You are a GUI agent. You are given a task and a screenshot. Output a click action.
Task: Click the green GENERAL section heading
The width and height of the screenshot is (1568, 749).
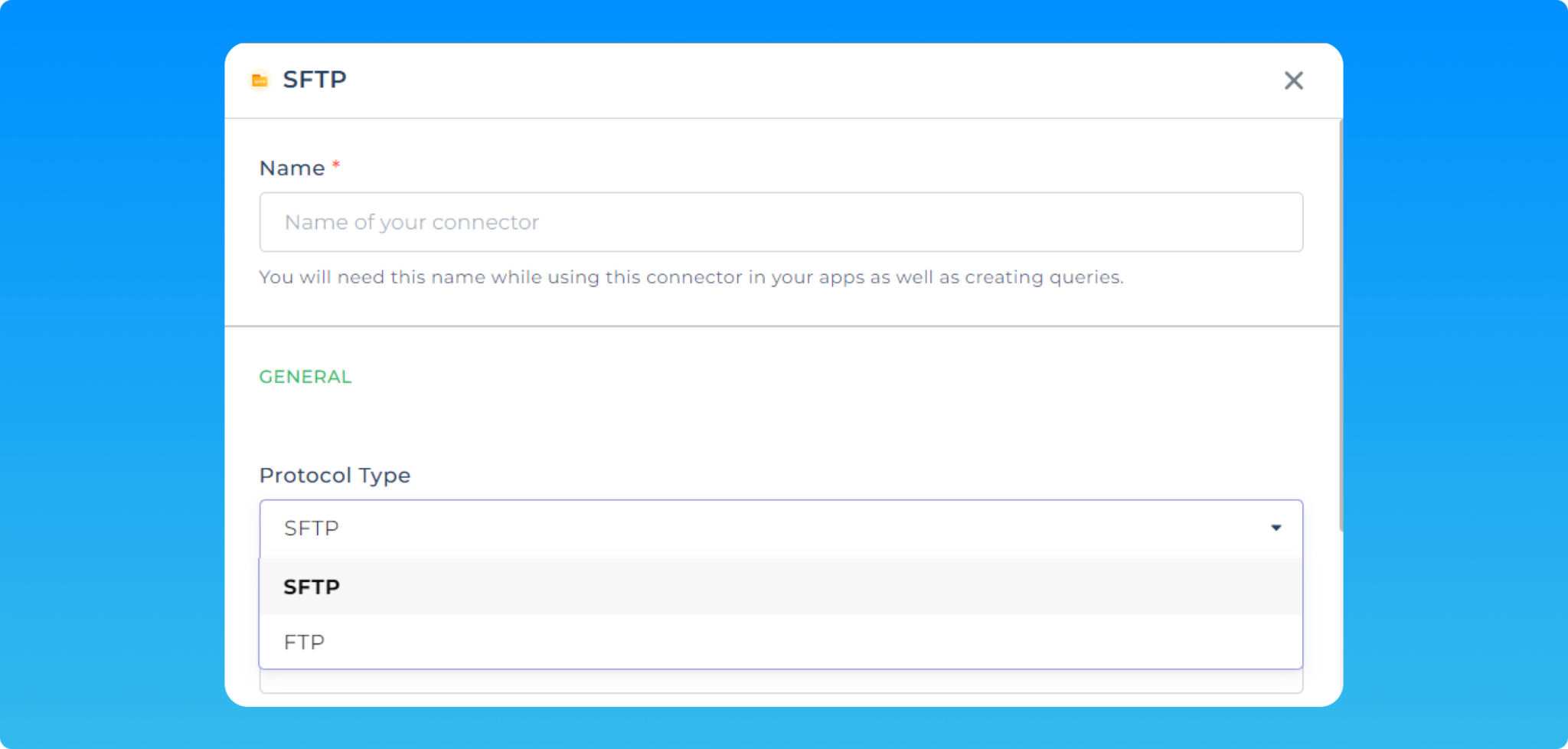coord(305,377)
